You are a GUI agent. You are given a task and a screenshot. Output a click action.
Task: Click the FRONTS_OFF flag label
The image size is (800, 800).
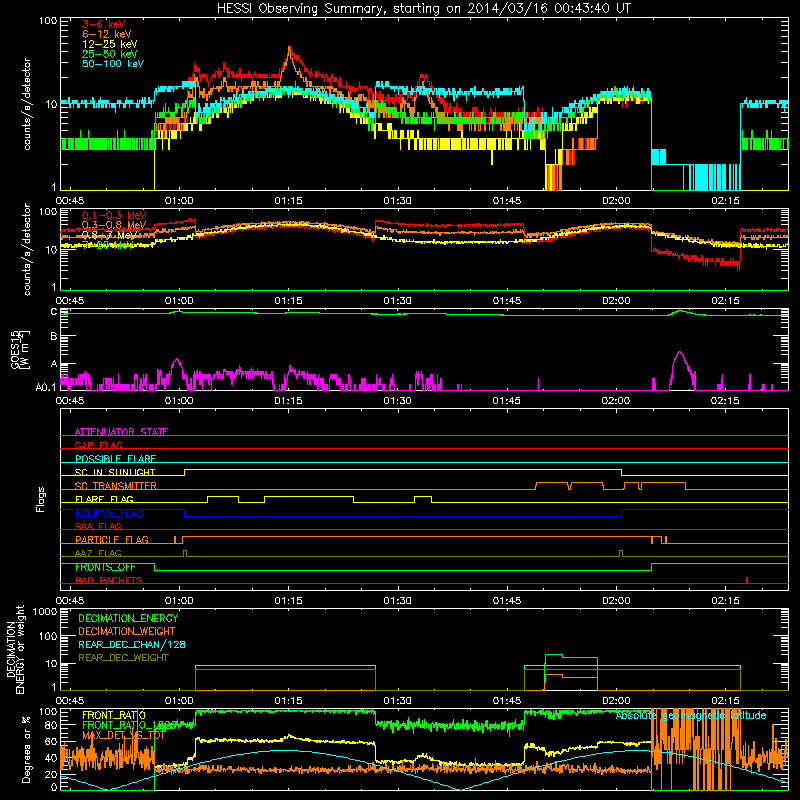pos(105,567)
